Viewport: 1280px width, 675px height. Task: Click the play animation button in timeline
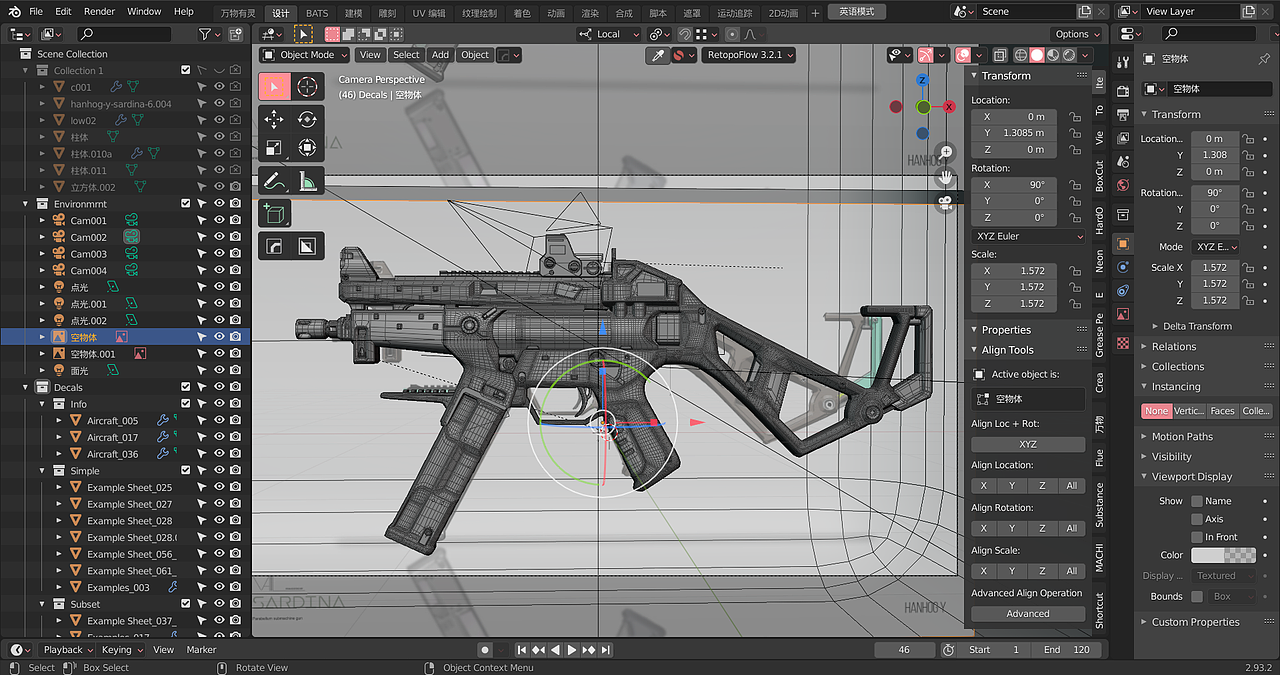tap(572, 650)
